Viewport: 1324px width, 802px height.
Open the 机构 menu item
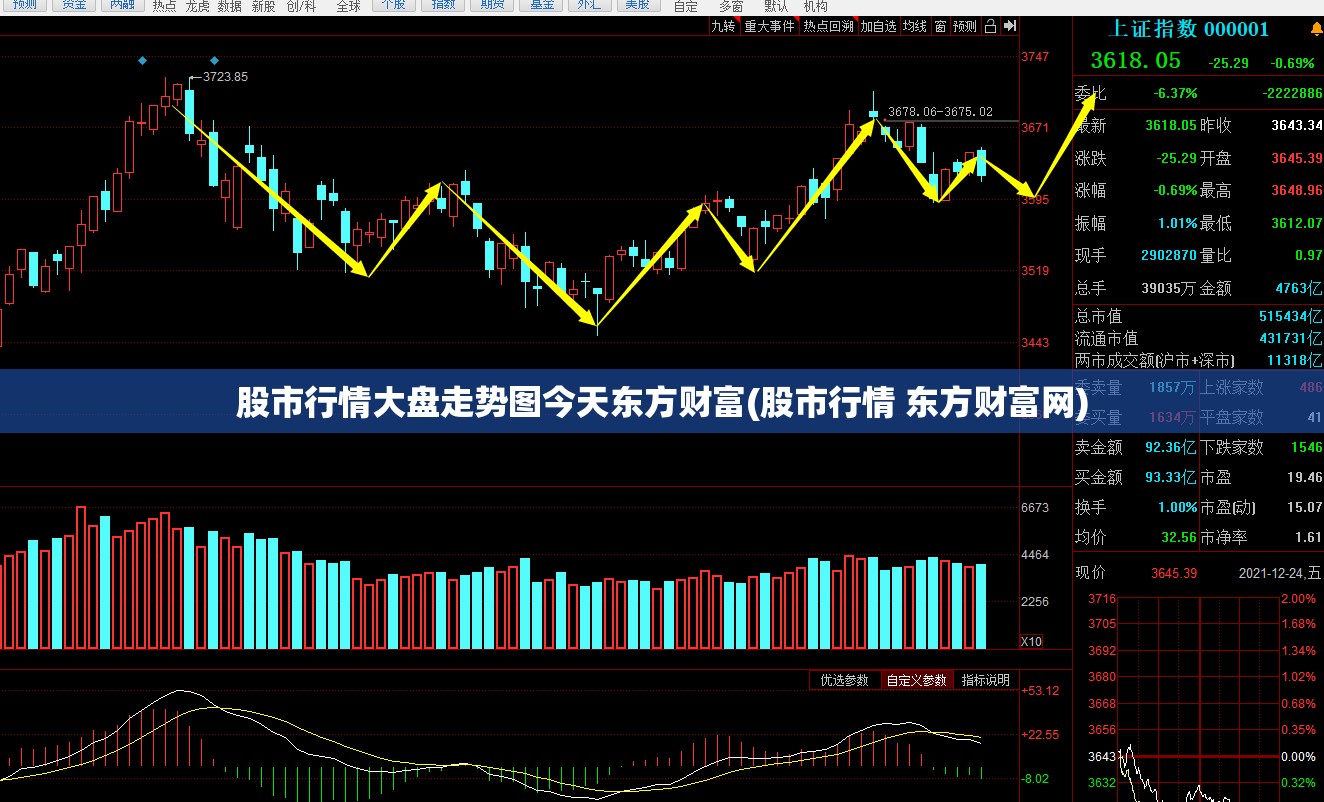(x=815, y=6)
